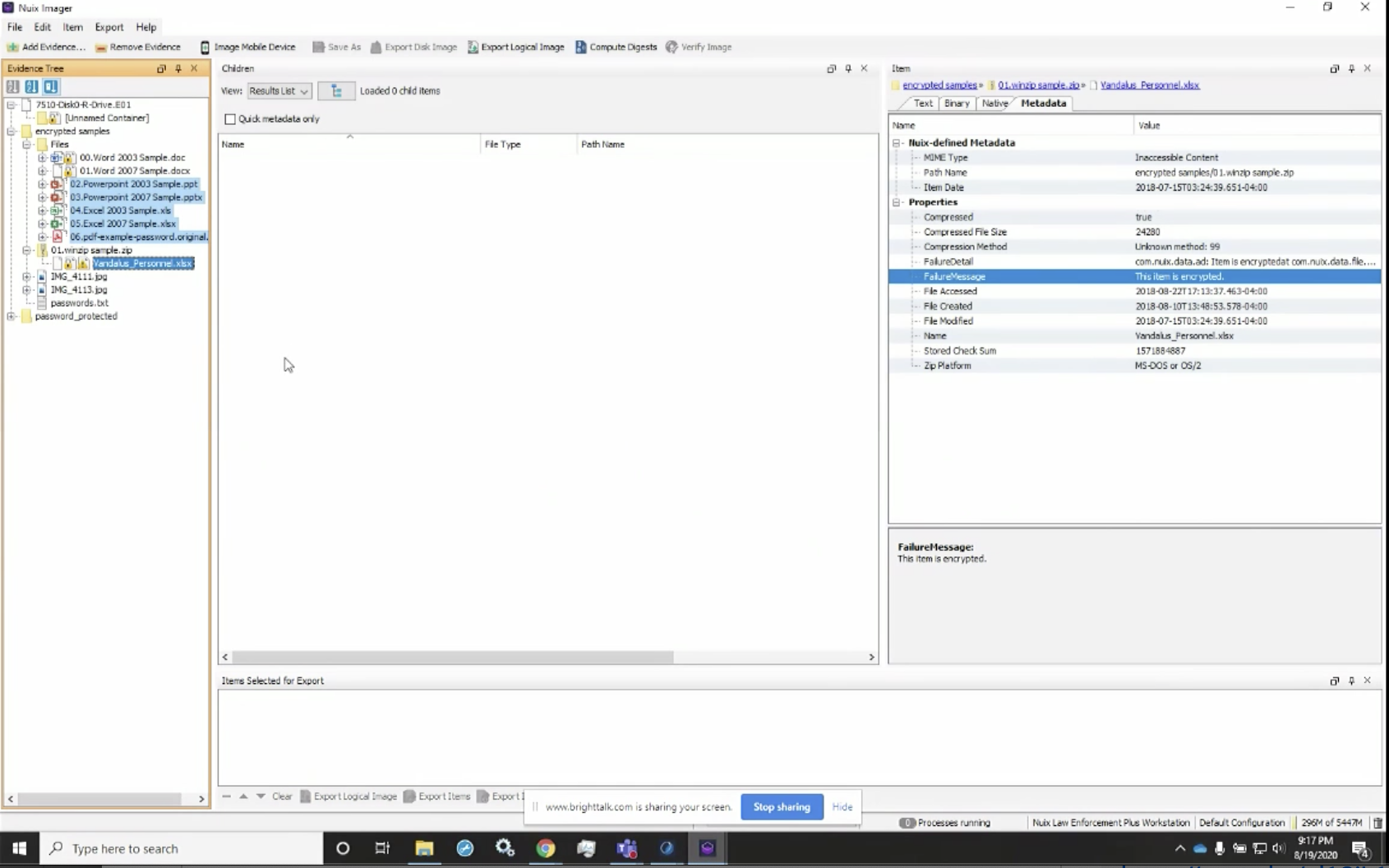Follow the 01.winzip sample.zip breadcrumb link

(1037, 85)
